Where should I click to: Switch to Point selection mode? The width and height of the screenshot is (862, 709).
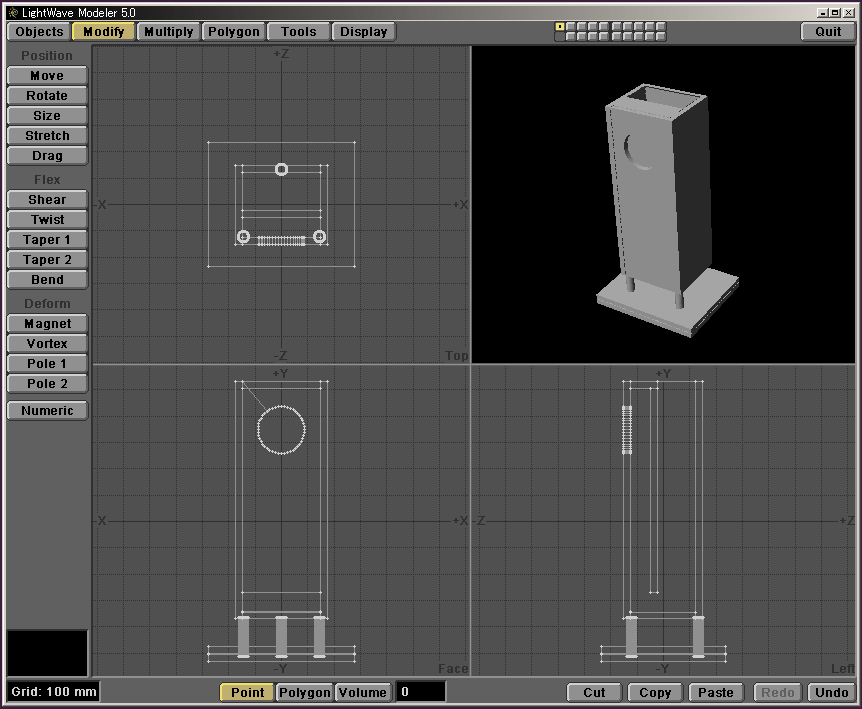247,692
